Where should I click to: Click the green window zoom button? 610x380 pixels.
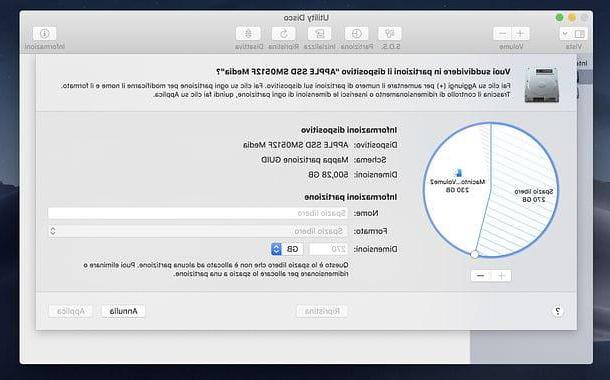[559, 18]
